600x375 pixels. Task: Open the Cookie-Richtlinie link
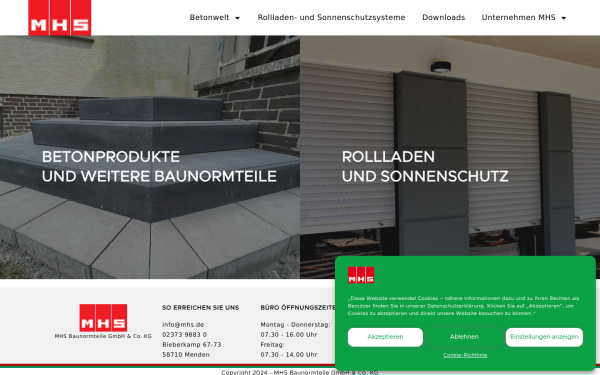(x=465, y=355)
